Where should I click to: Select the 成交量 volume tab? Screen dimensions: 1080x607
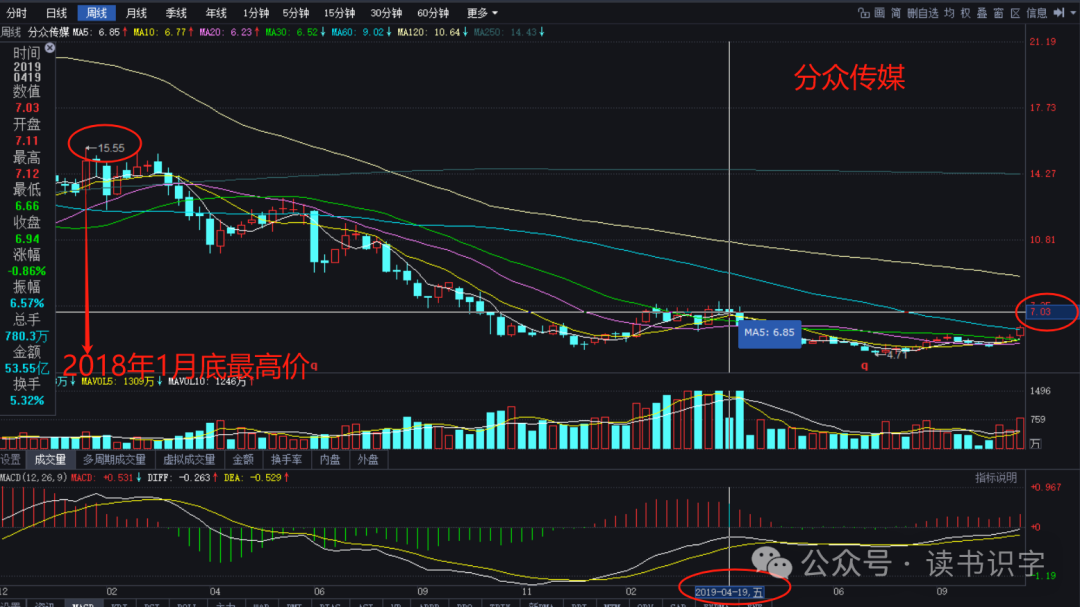point(50,460)
